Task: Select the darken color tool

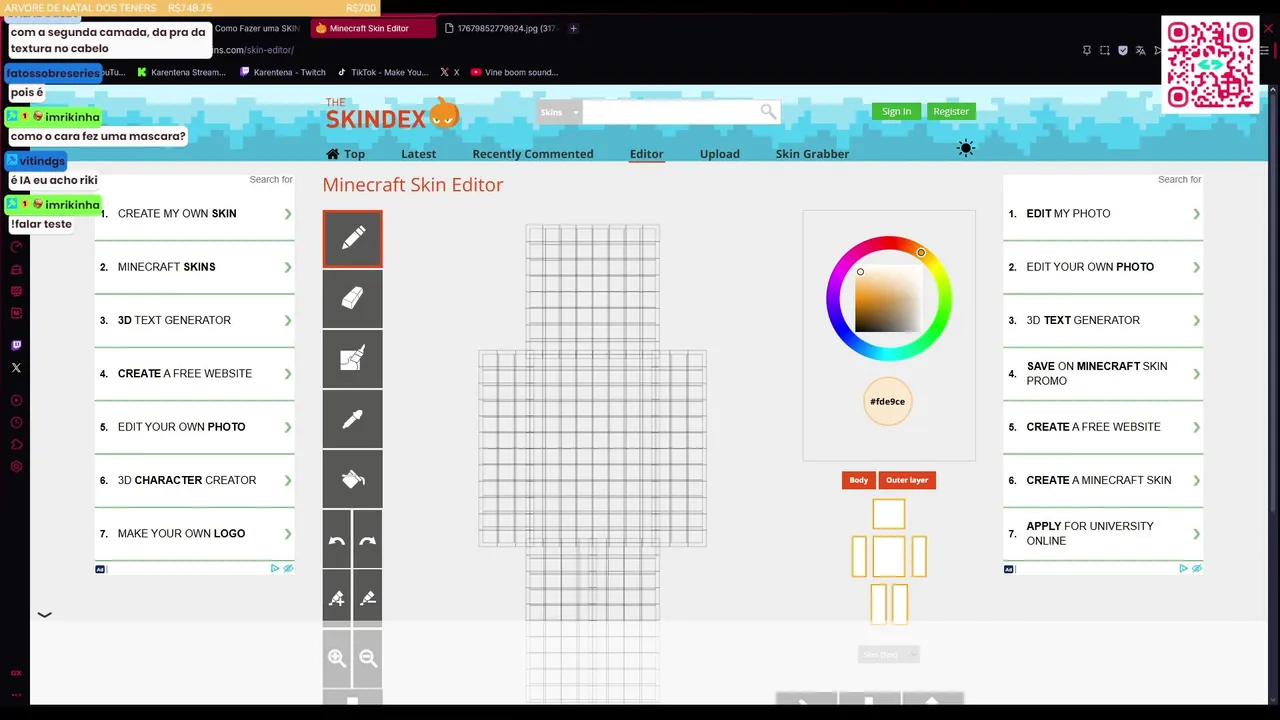Action: tap(367, 598)
